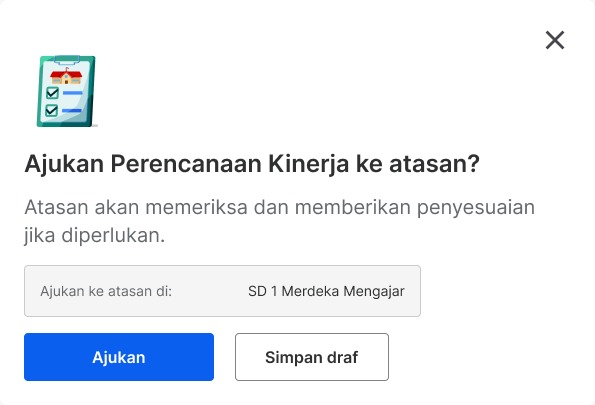Save as draft via Simpan draf

(x=312, y=357)
